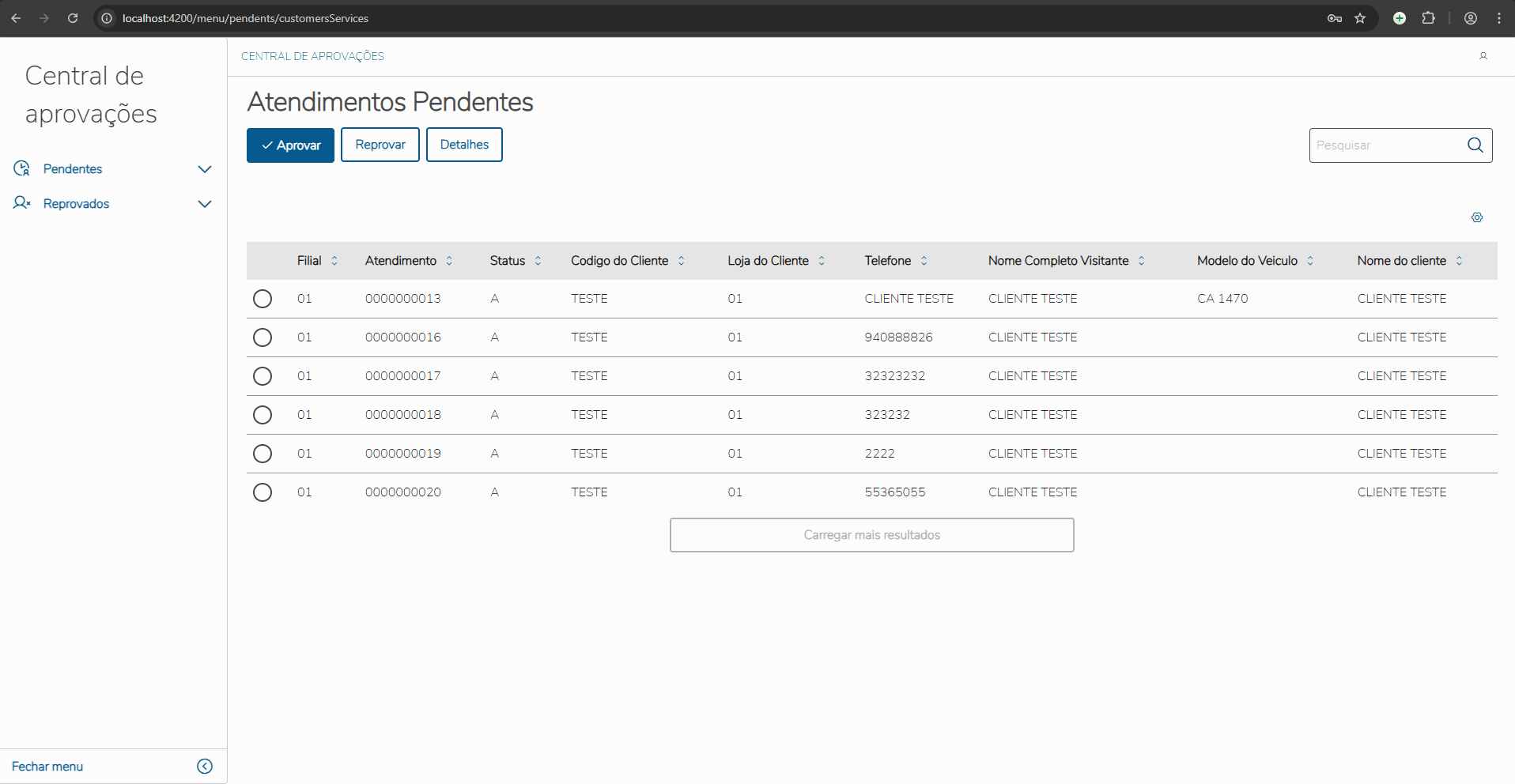
Task: Click the Telefone column header label
Action: tap(888, 261)
